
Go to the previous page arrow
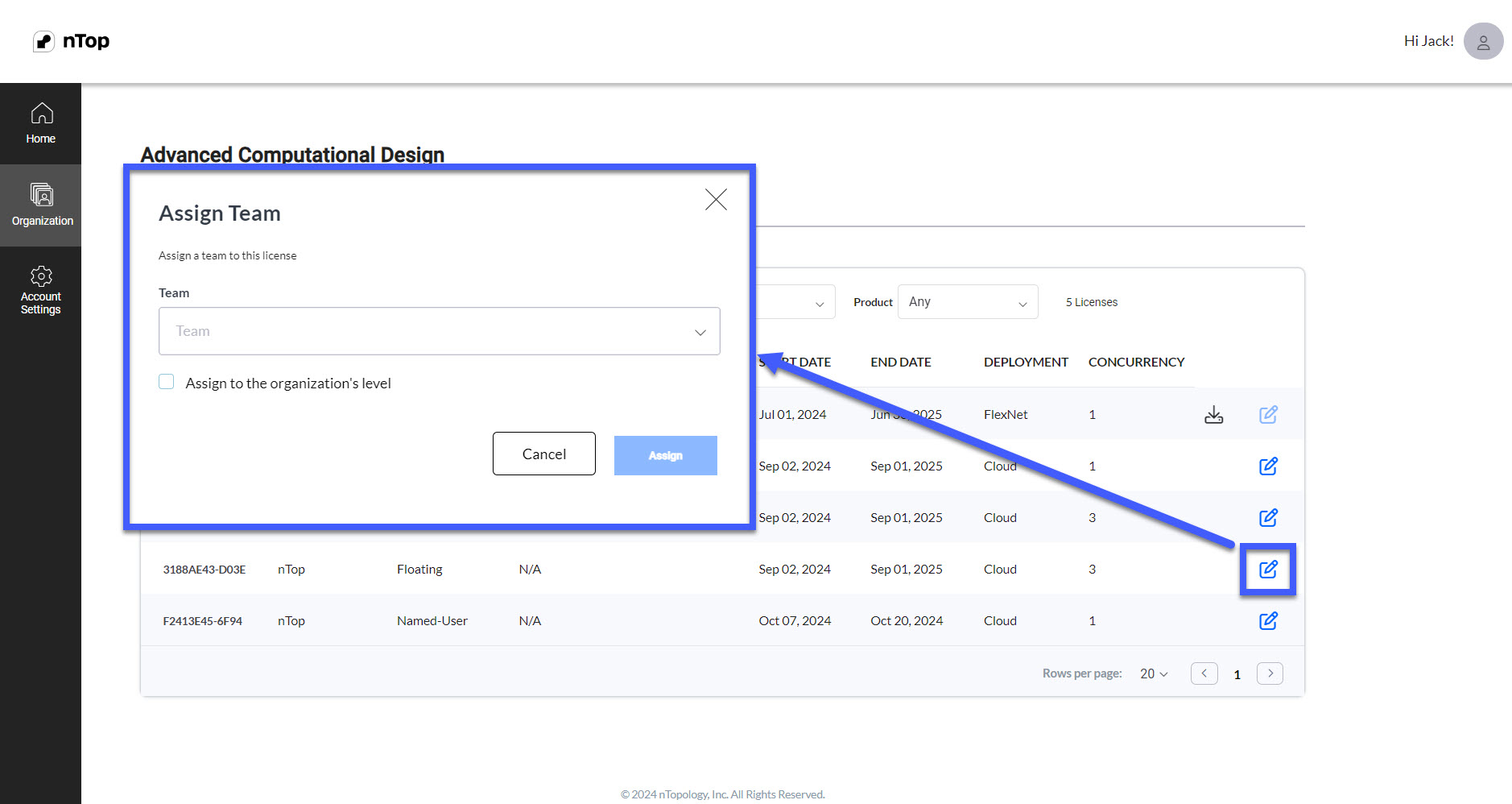point(1204,673)
